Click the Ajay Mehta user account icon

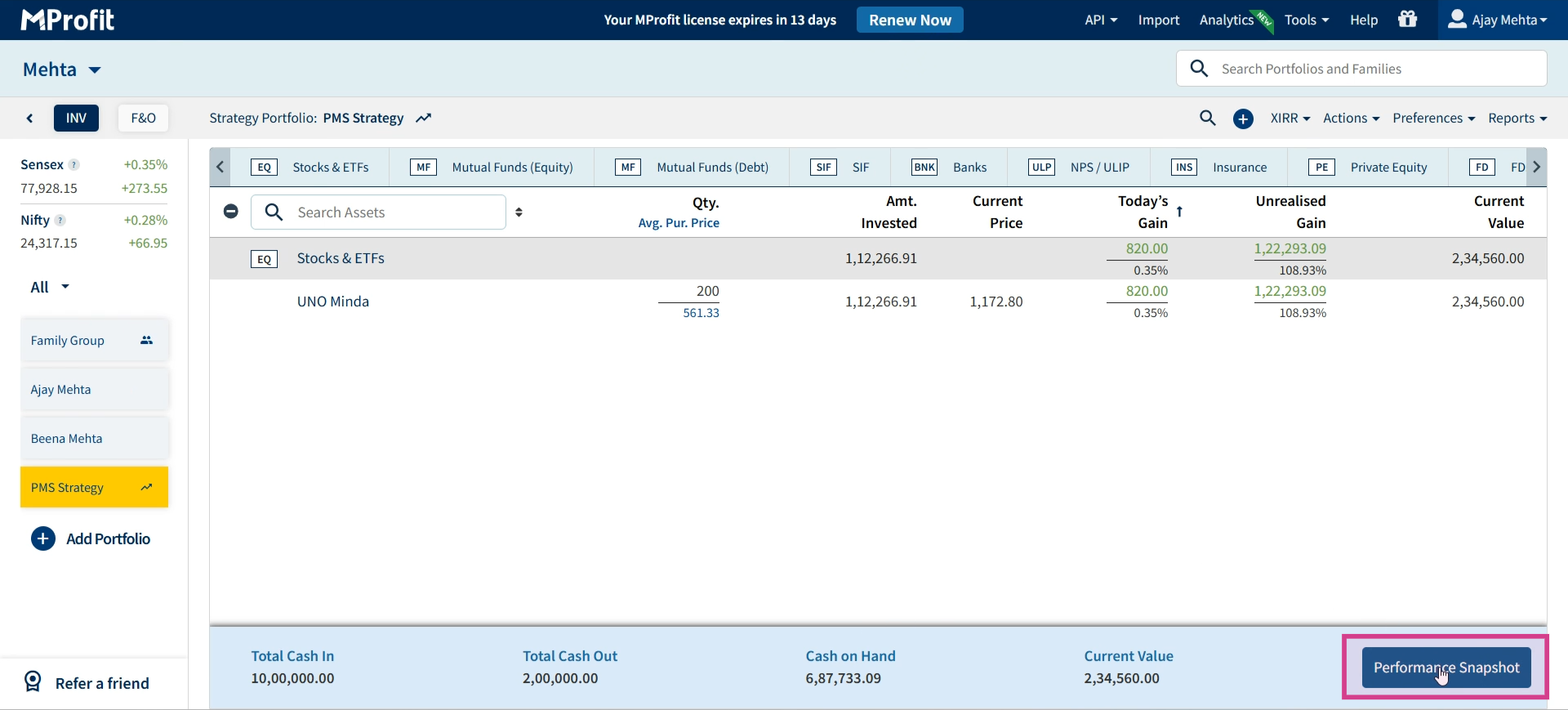tap(1457, 19)
